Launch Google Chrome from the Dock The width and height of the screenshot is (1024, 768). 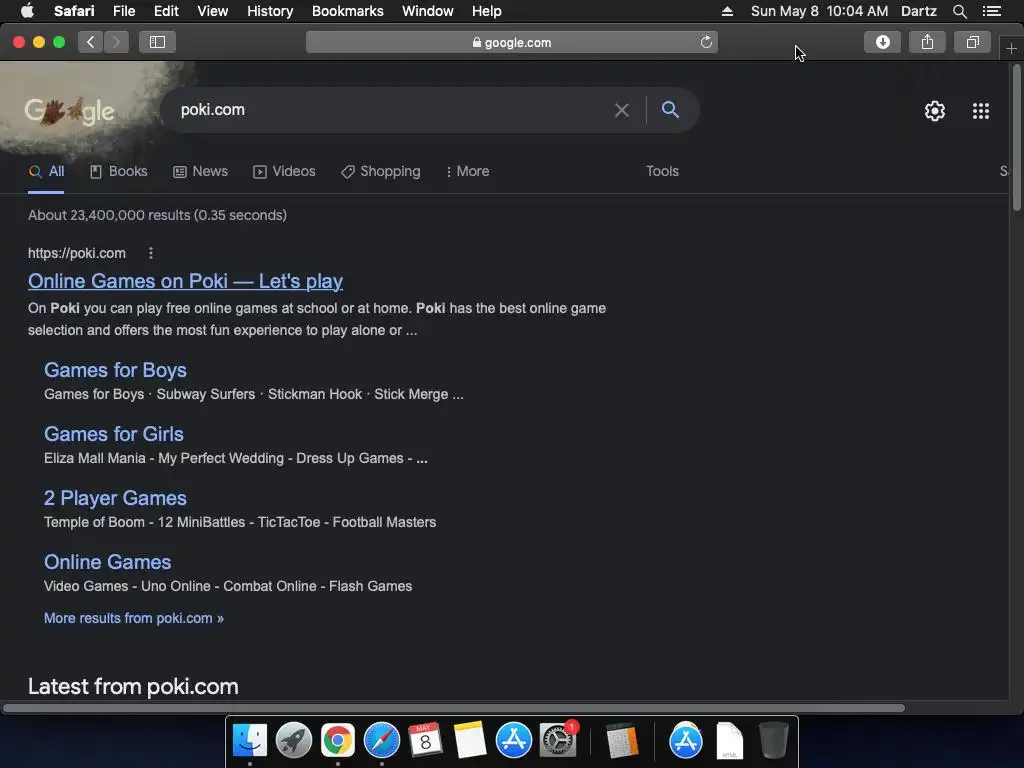337,740
